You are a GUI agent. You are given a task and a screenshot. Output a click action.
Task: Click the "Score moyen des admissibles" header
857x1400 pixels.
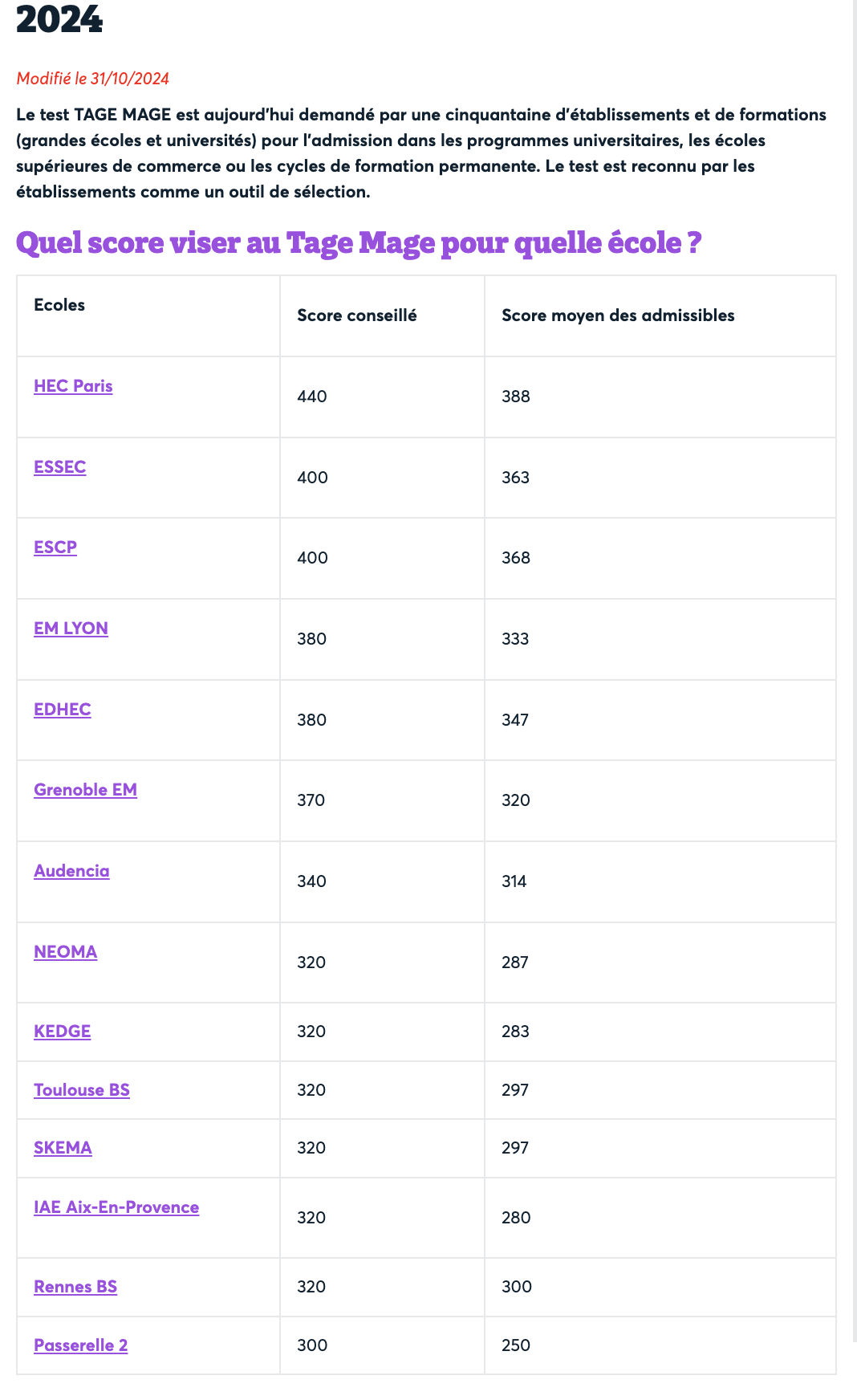point(618,315)
